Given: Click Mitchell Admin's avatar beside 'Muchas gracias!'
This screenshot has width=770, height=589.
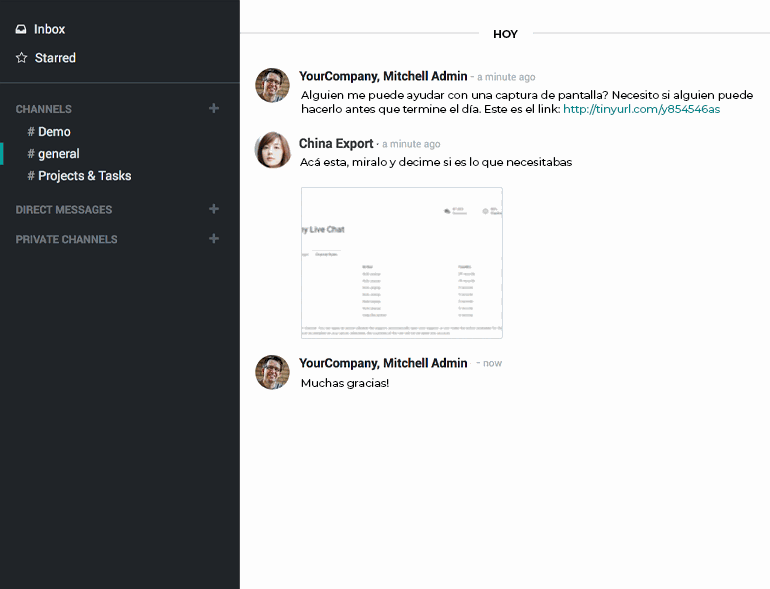Looking at the screenshot, I should tap(272, 371).
